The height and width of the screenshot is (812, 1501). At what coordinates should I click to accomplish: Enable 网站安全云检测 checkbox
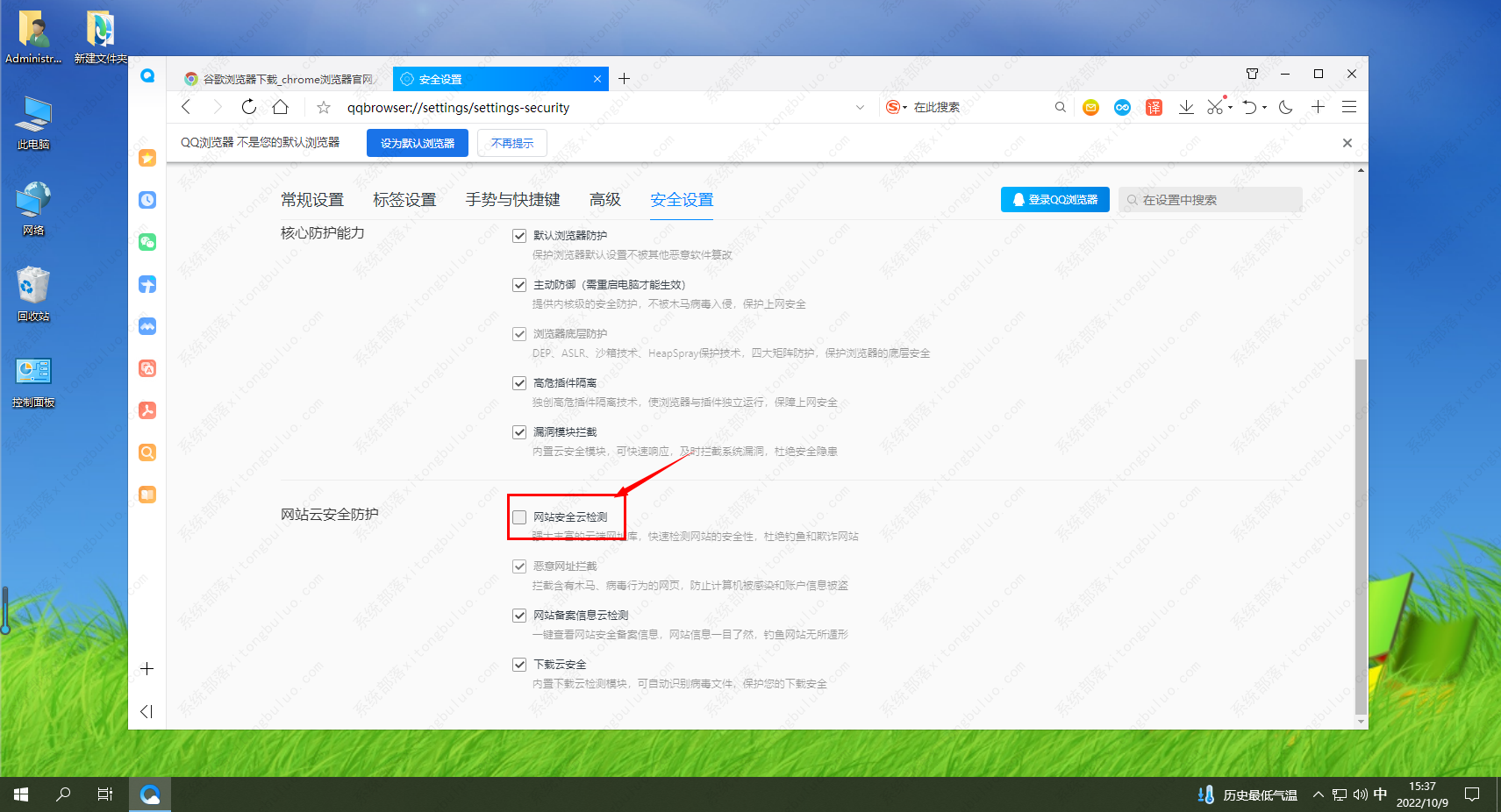point(519,517)
